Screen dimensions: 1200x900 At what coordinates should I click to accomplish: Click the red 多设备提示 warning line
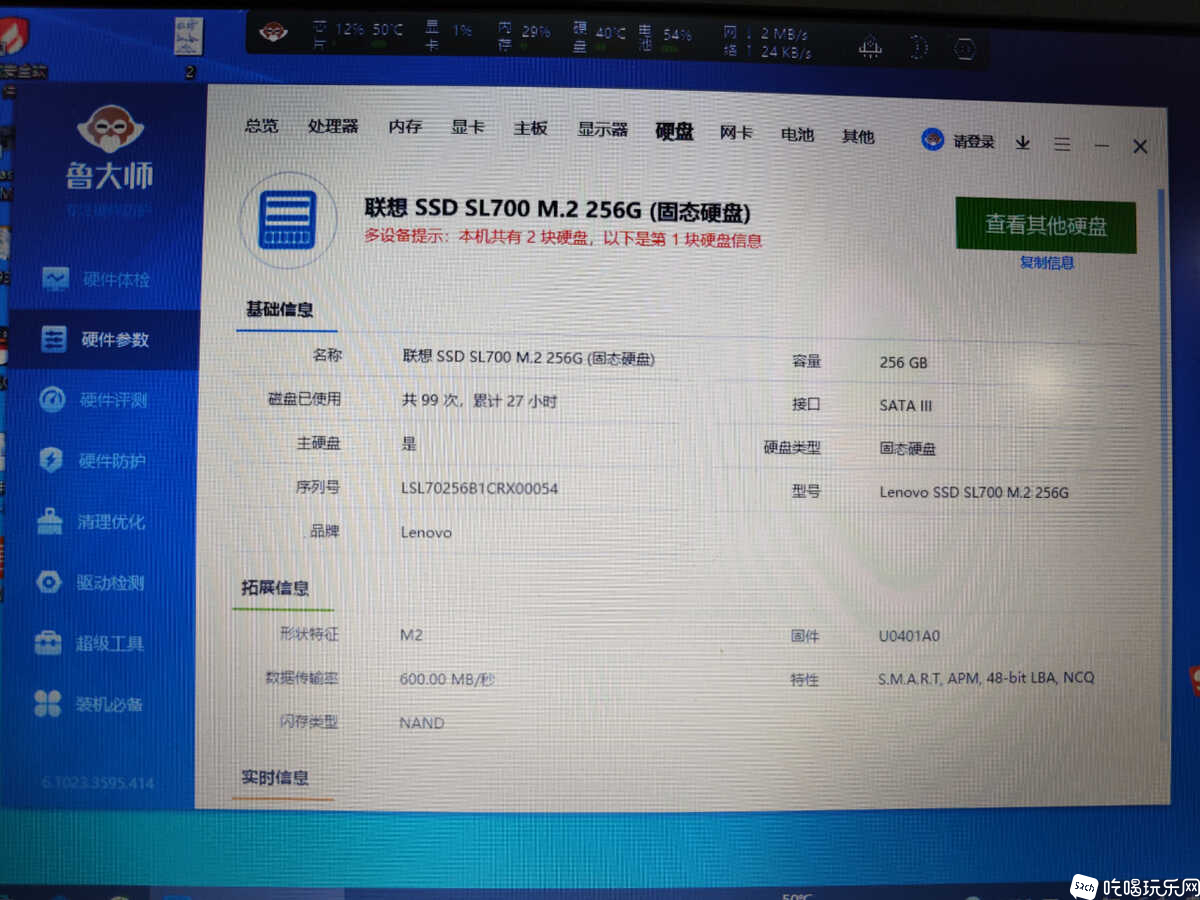[563, 240]
